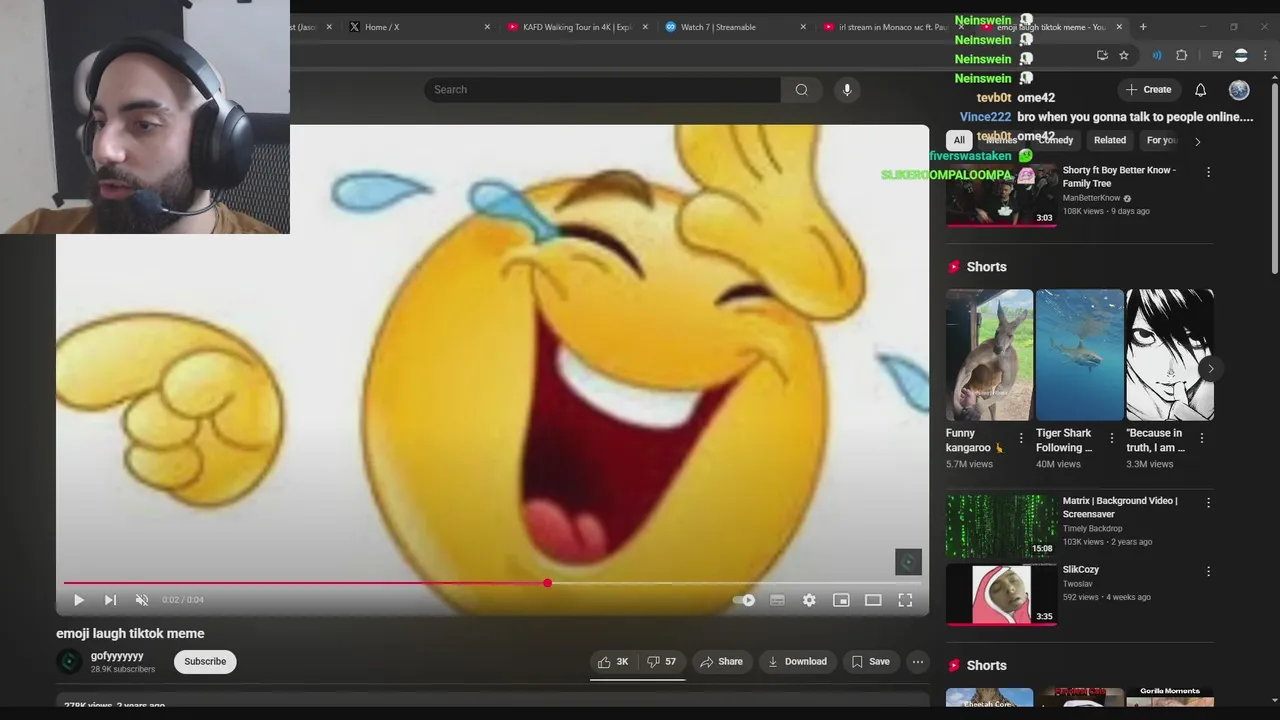
Task: Toggle the autoplay switch in player
Action: (744, 600)
